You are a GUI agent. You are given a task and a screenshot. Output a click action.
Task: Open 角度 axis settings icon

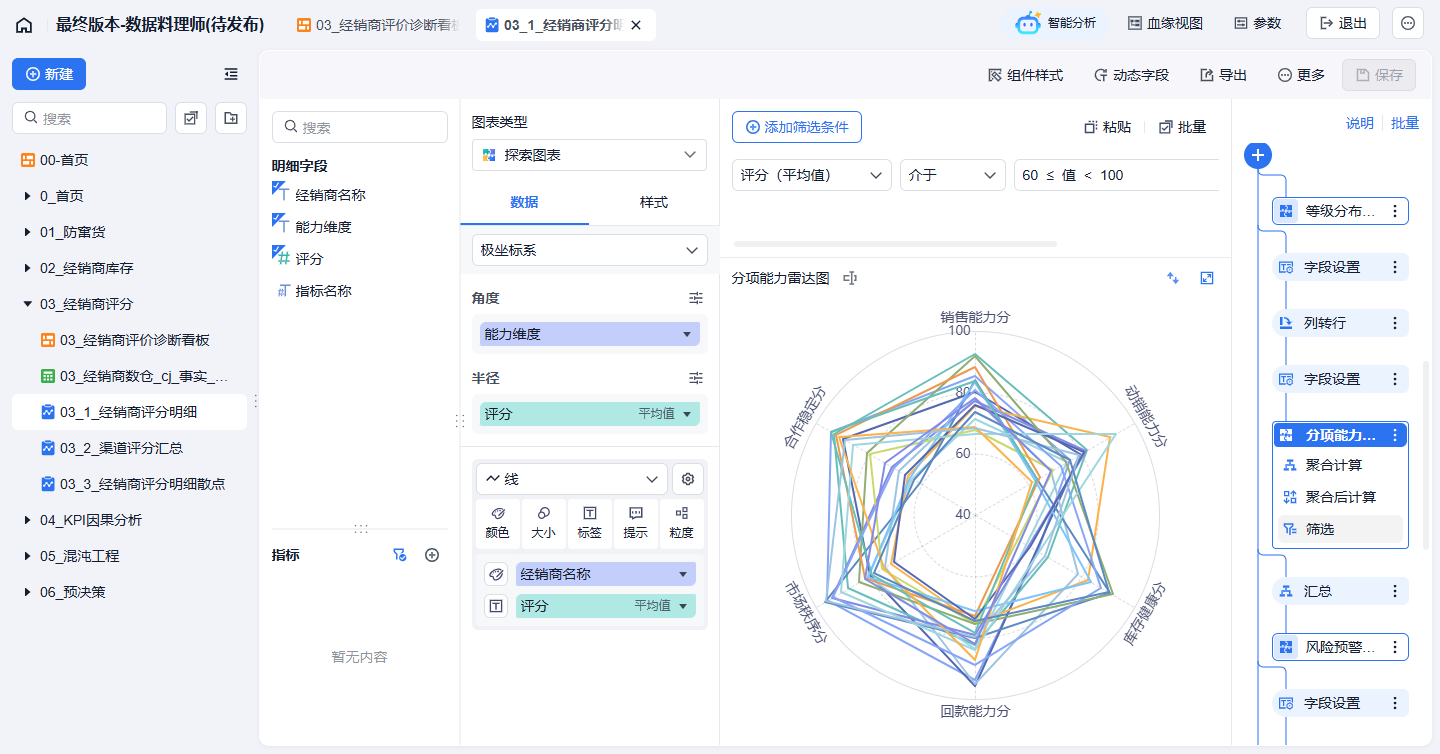pyautogui.click(x=696, y=298)
